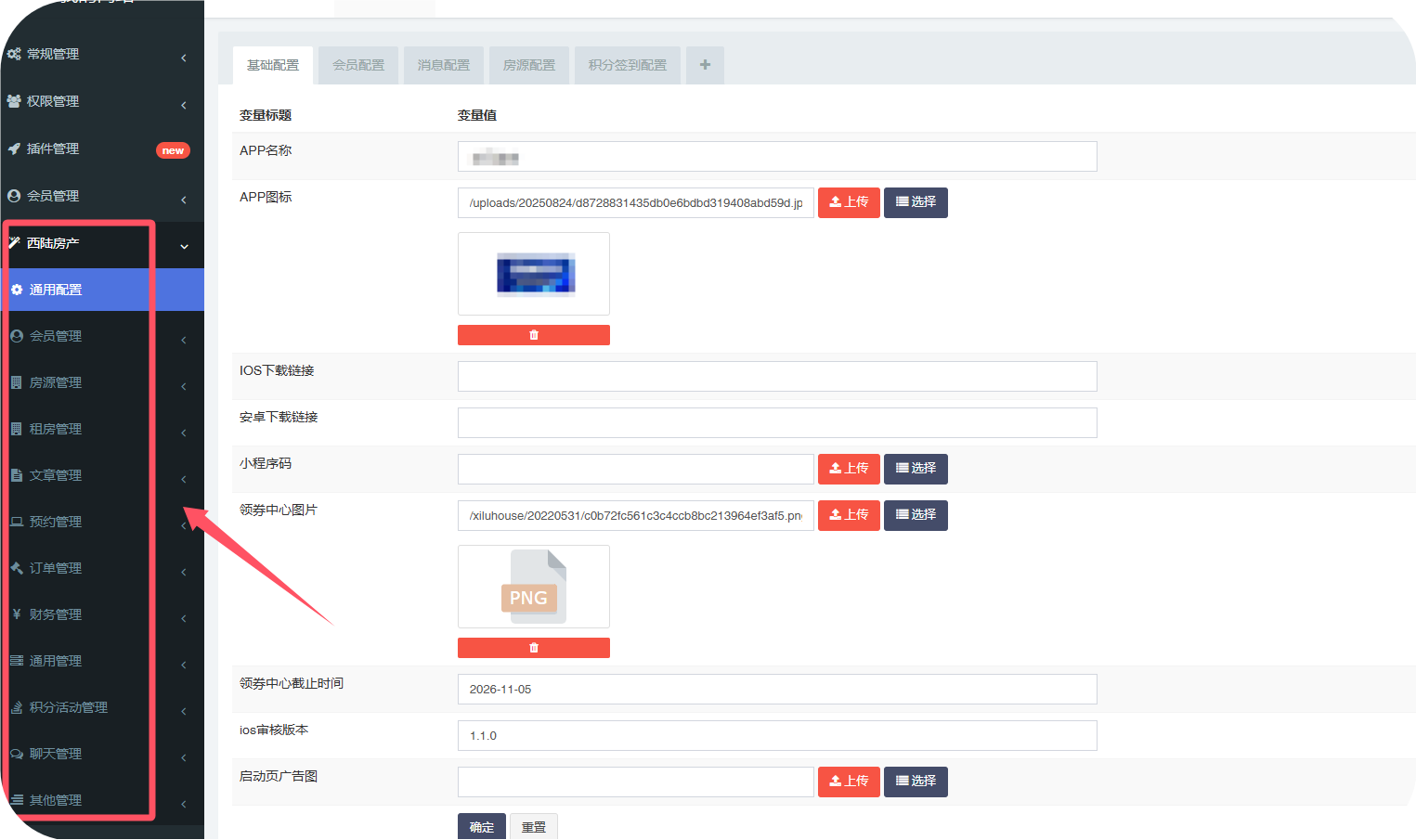Image resolution: width=1416 pixels, height=840 pixels.
Task: Submit the form with the 确定 button
Action: pos(482,827)
